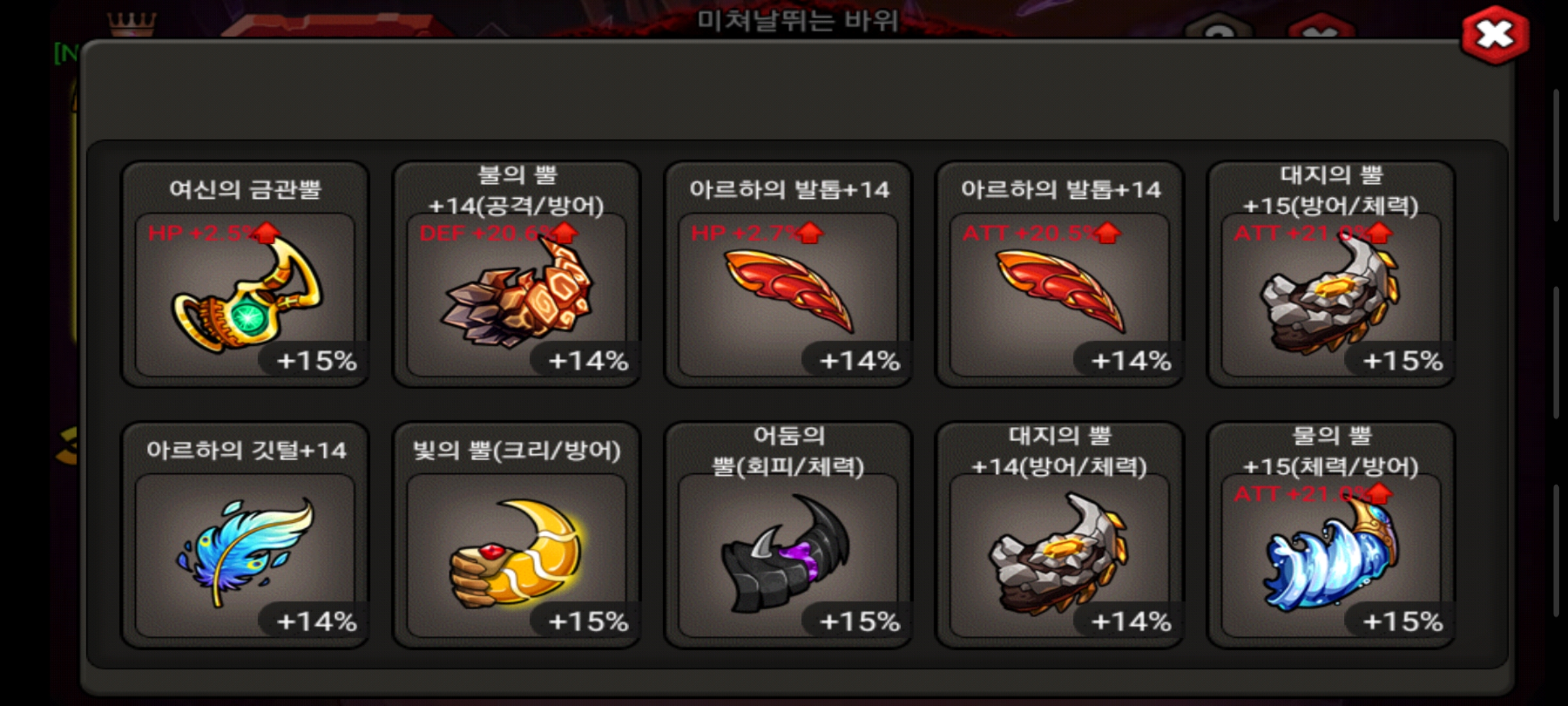Pick the 아르하의 깃털+14 blue feather
This screenshot has width=1568, height=706.
coord(245,535)
